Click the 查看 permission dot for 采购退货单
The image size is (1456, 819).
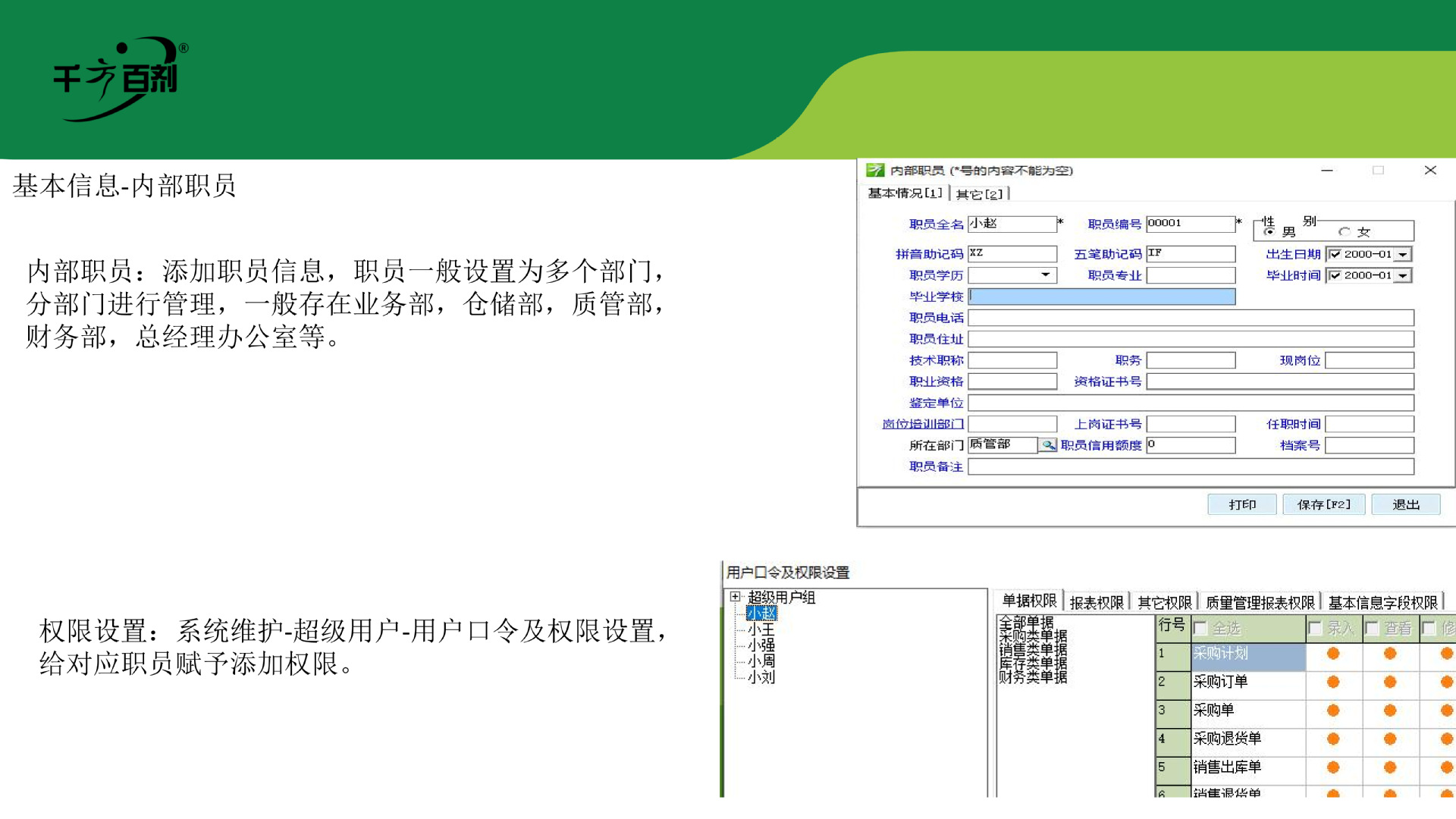pos(1389,739)
